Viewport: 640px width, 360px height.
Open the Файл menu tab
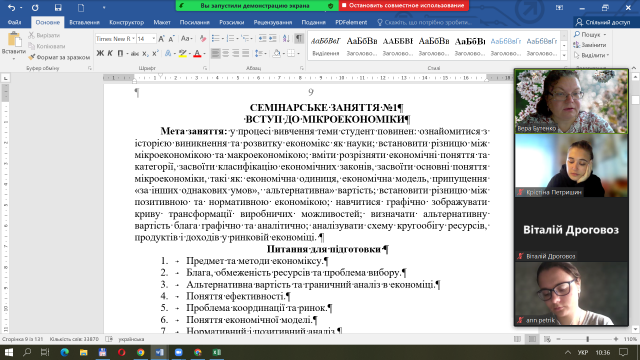coord(14,22)
